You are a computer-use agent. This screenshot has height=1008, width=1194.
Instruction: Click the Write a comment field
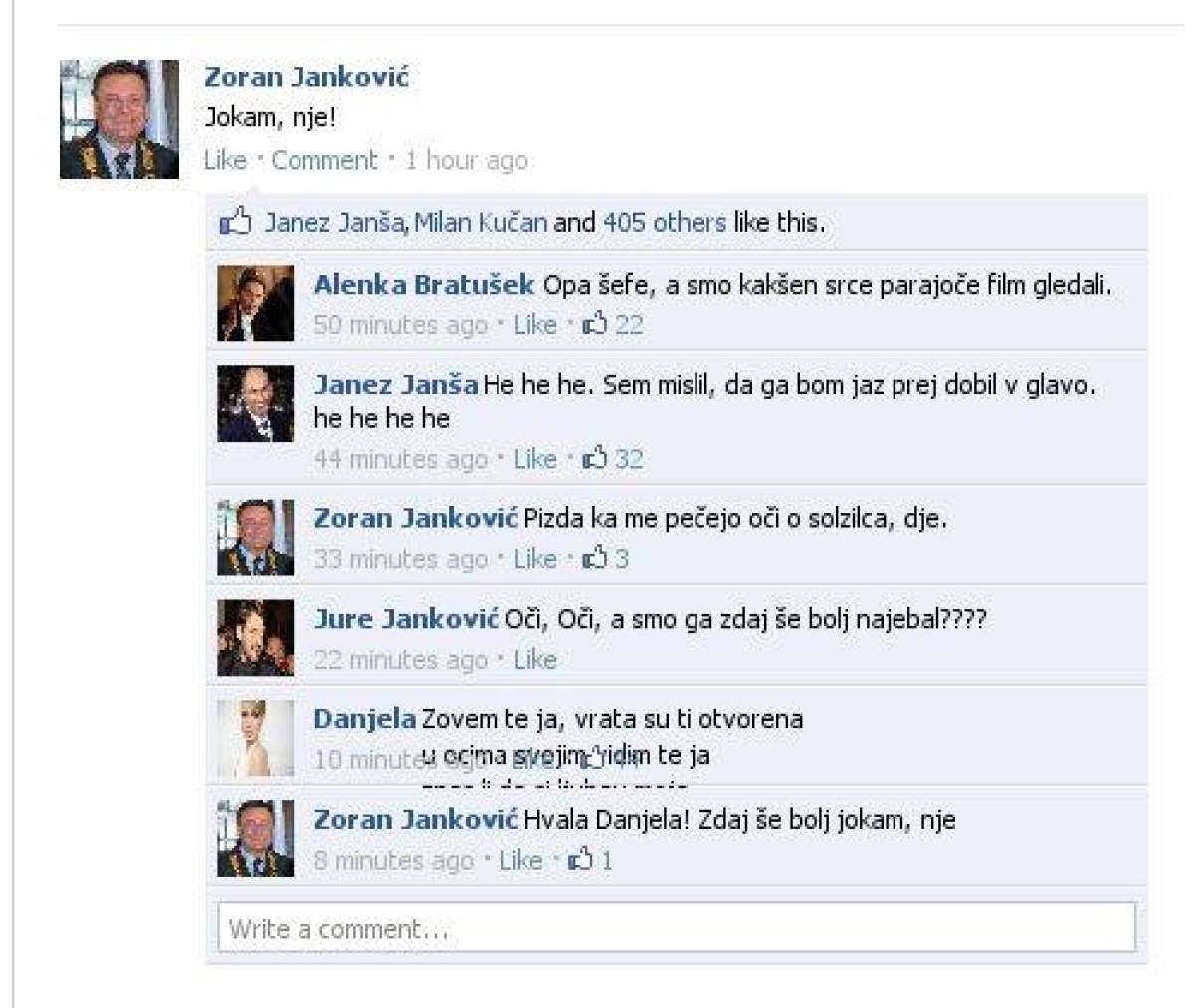click(677, 928)
